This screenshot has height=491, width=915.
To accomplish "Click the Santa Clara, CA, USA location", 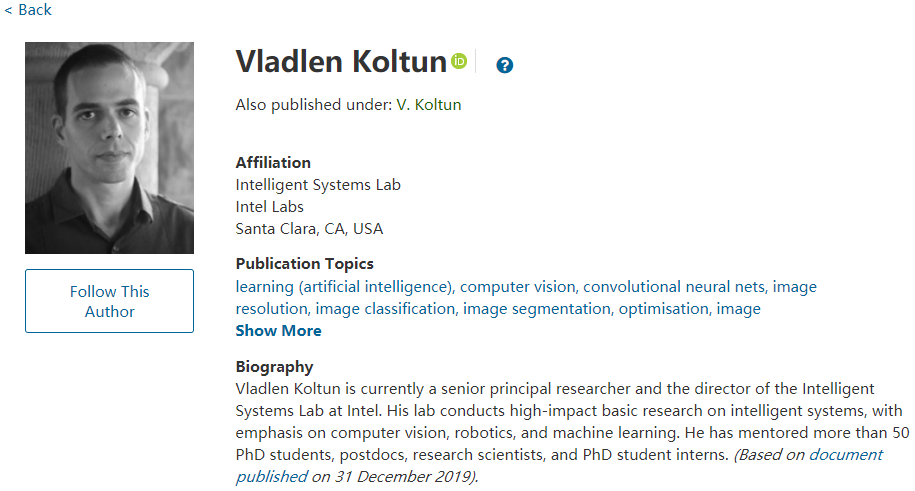I will pyautogui.click(x=309, y=228).
